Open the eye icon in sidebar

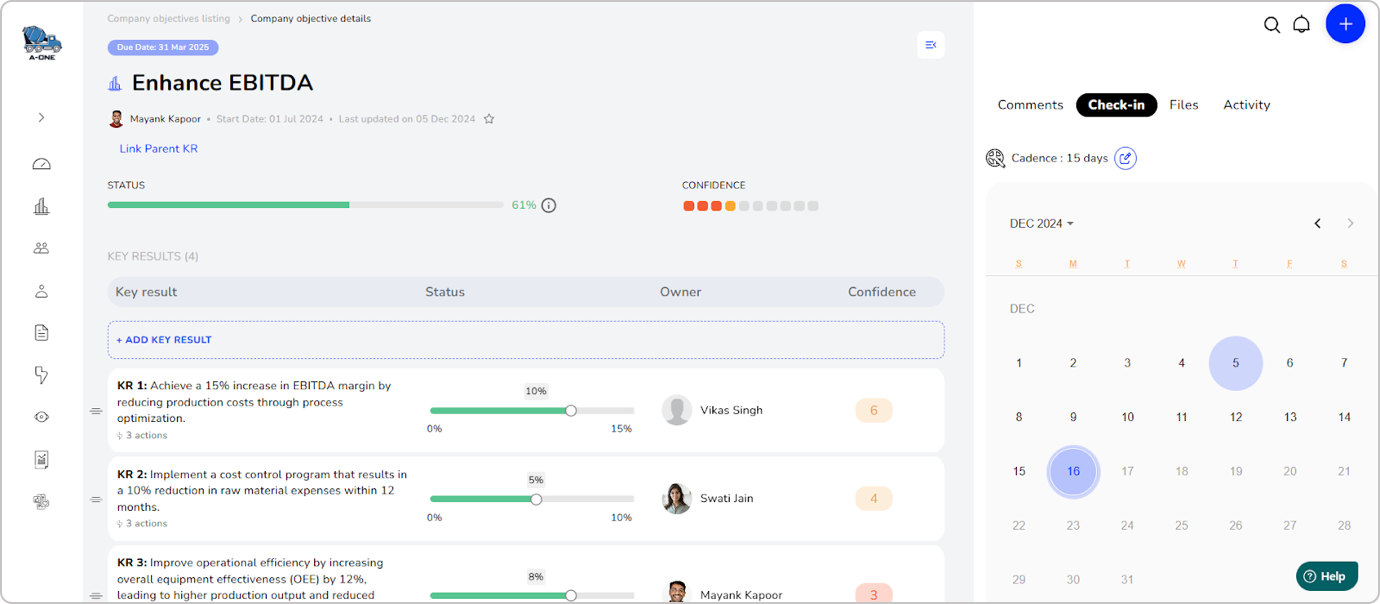coord(41,417)
